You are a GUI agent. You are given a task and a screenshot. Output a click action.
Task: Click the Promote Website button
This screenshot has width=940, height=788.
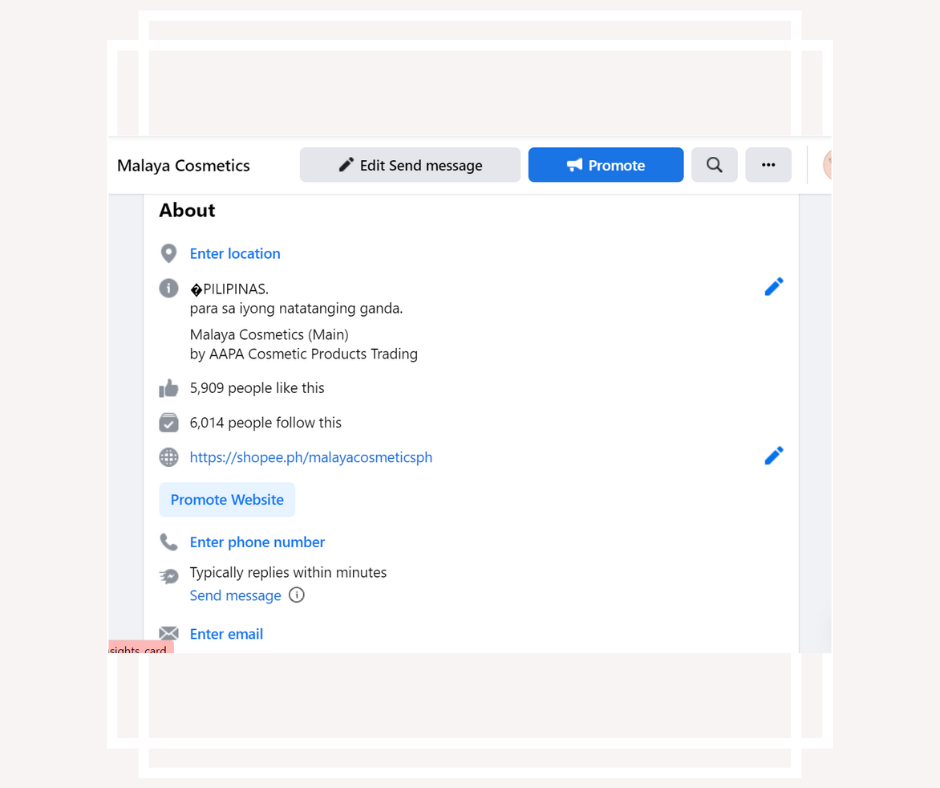tap(227, 500)
